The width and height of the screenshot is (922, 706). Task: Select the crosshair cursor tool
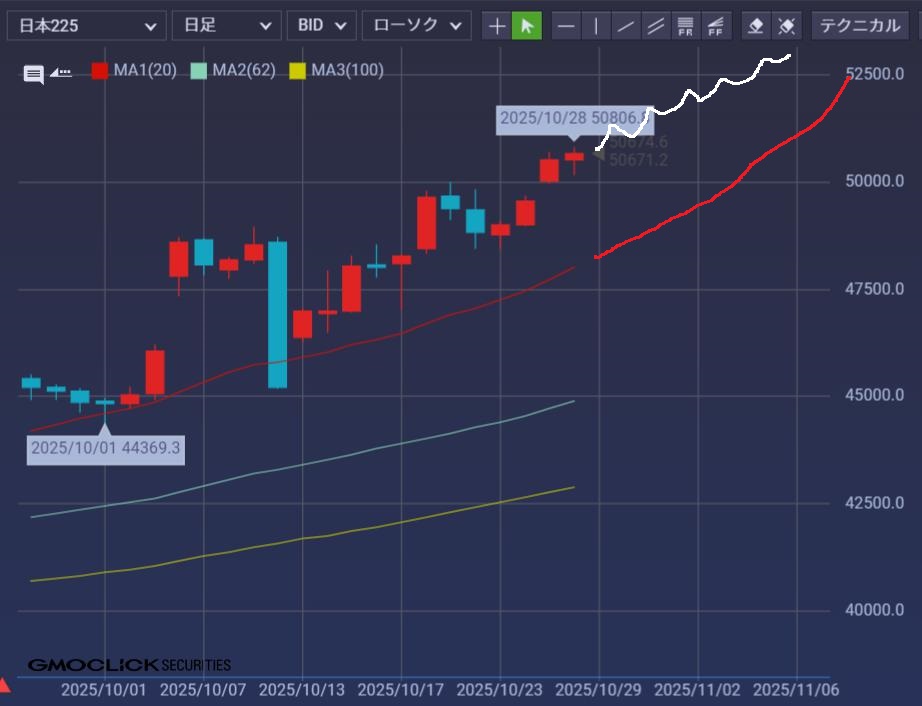click(x=497, y=26)
